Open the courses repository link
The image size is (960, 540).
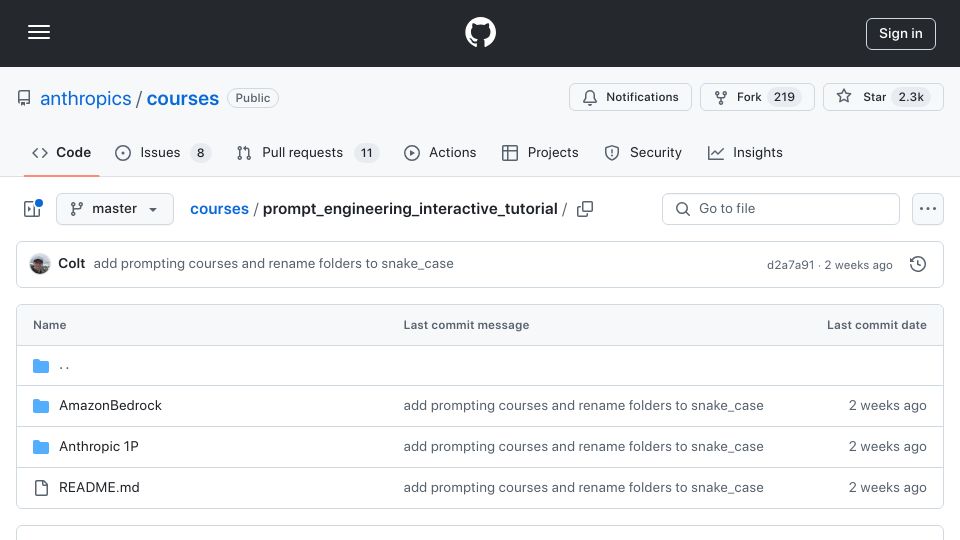tap(182, 98)
